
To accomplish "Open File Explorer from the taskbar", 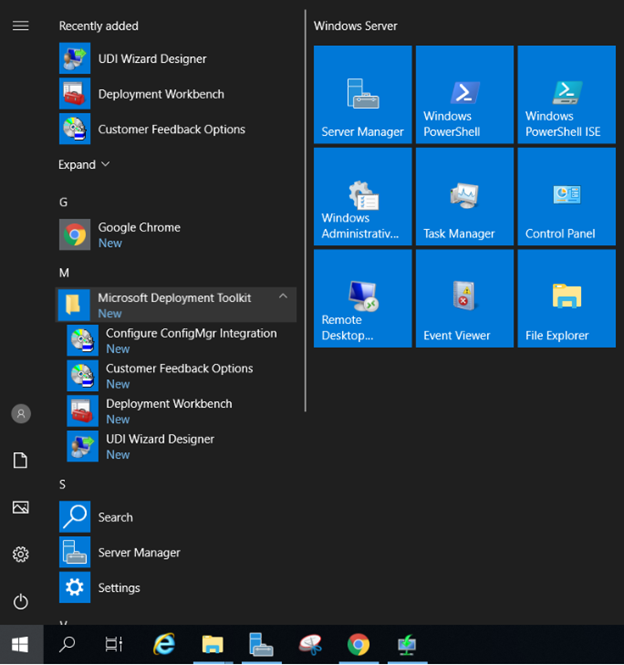I will click(213, 645).
